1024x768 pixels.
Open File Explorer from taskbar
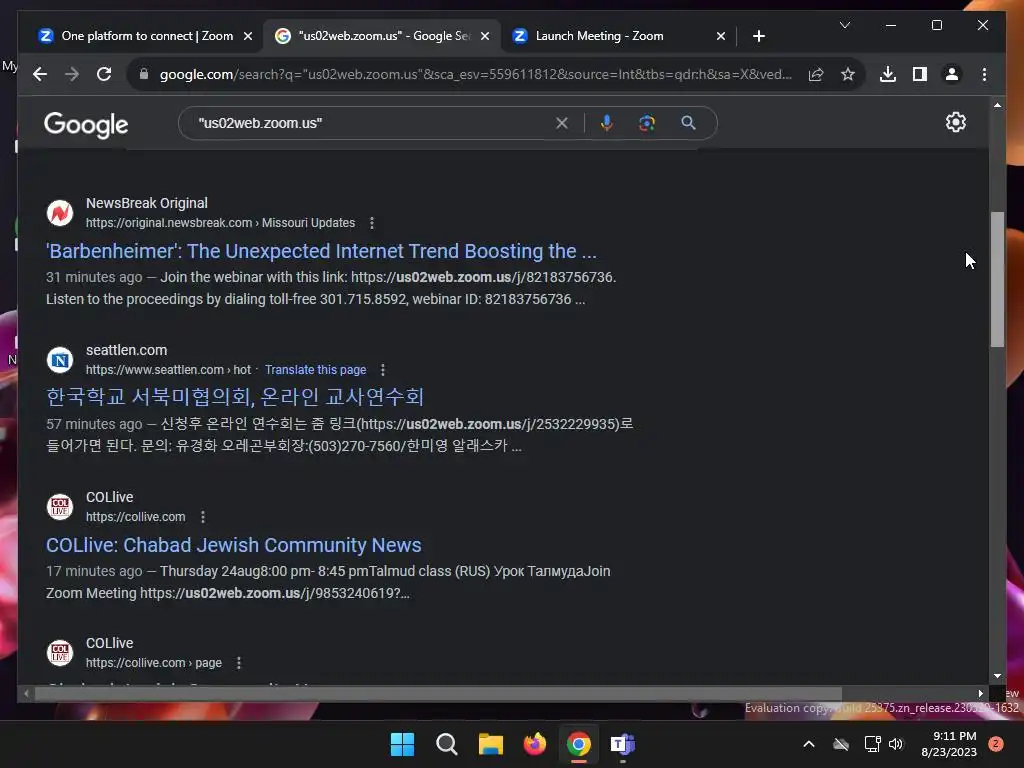click(x=490, y=744)
